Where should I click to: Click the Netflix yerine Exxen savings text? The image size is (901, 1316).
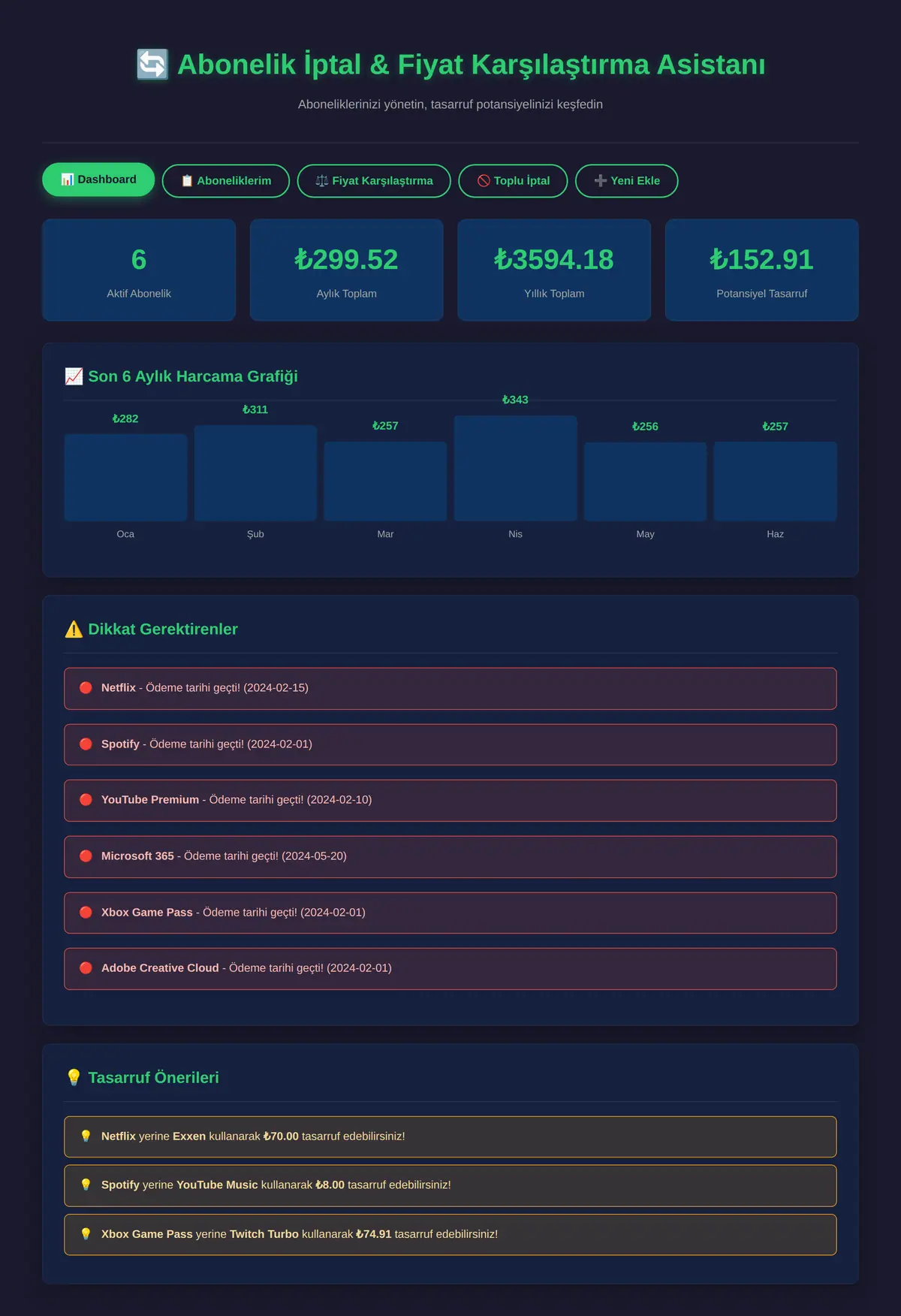[253, 1136]
